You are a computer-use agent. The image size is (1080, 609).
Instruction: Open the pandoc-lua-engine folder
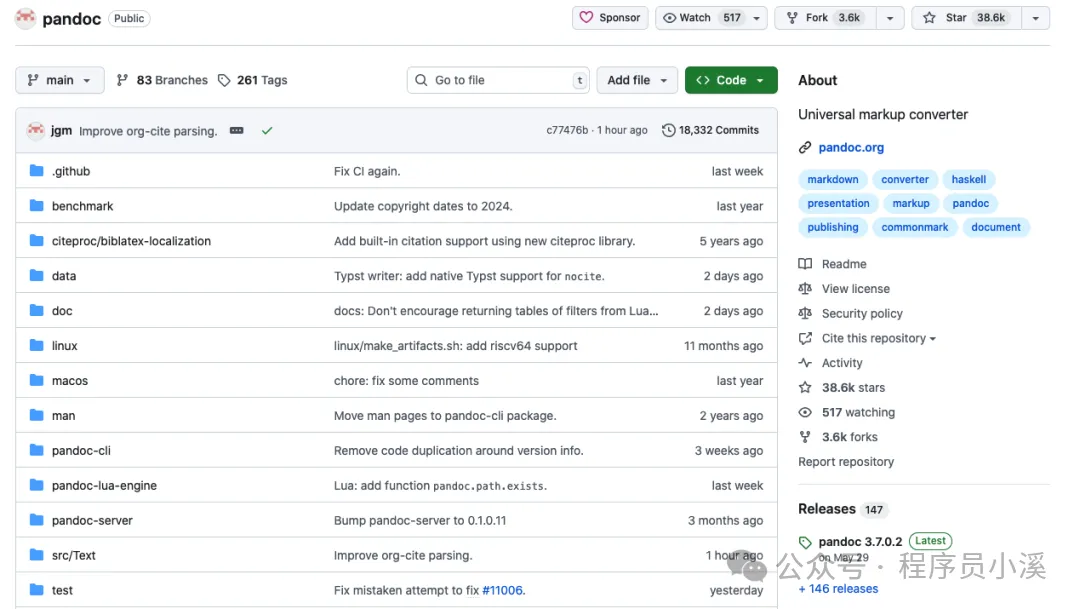click(x=104, y=486)
